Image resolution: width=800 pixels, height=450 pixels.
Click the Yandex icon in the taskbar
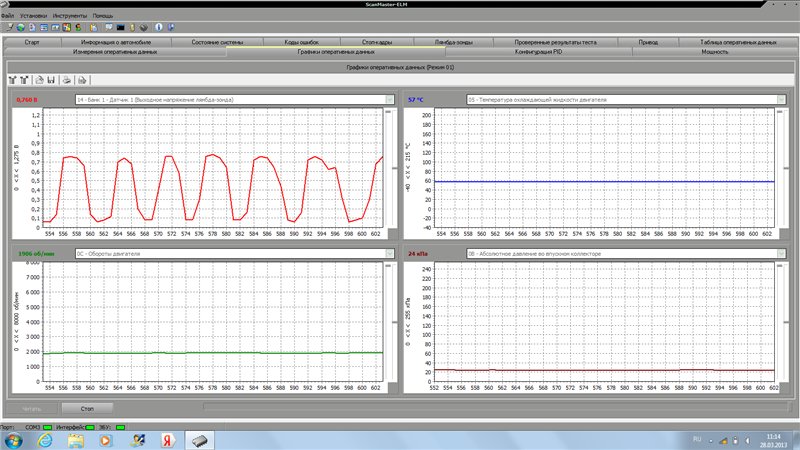(170, 440)
